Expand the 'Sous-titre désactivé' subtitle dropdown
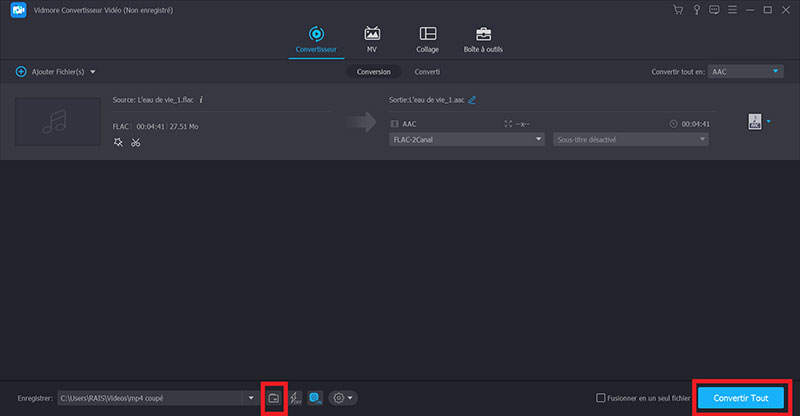The height and width of the screenshot is (416, 800). [x=630, y=139]
